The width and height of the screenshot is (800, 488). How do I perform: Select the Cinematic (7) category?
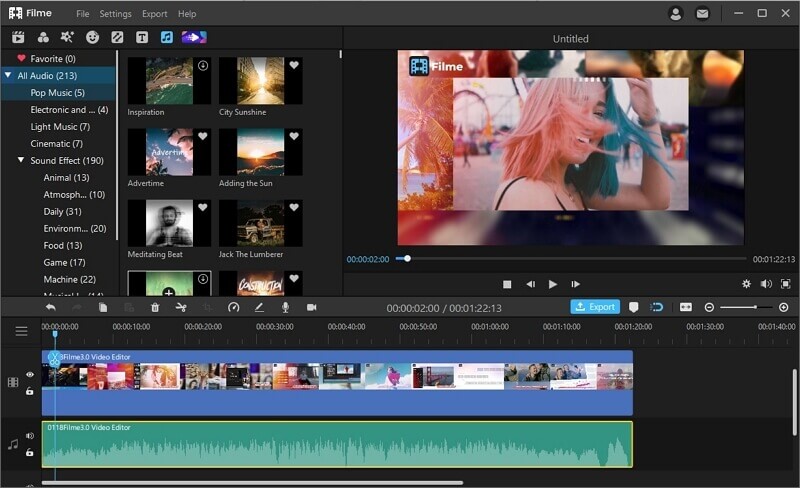[x=57, y=143]
